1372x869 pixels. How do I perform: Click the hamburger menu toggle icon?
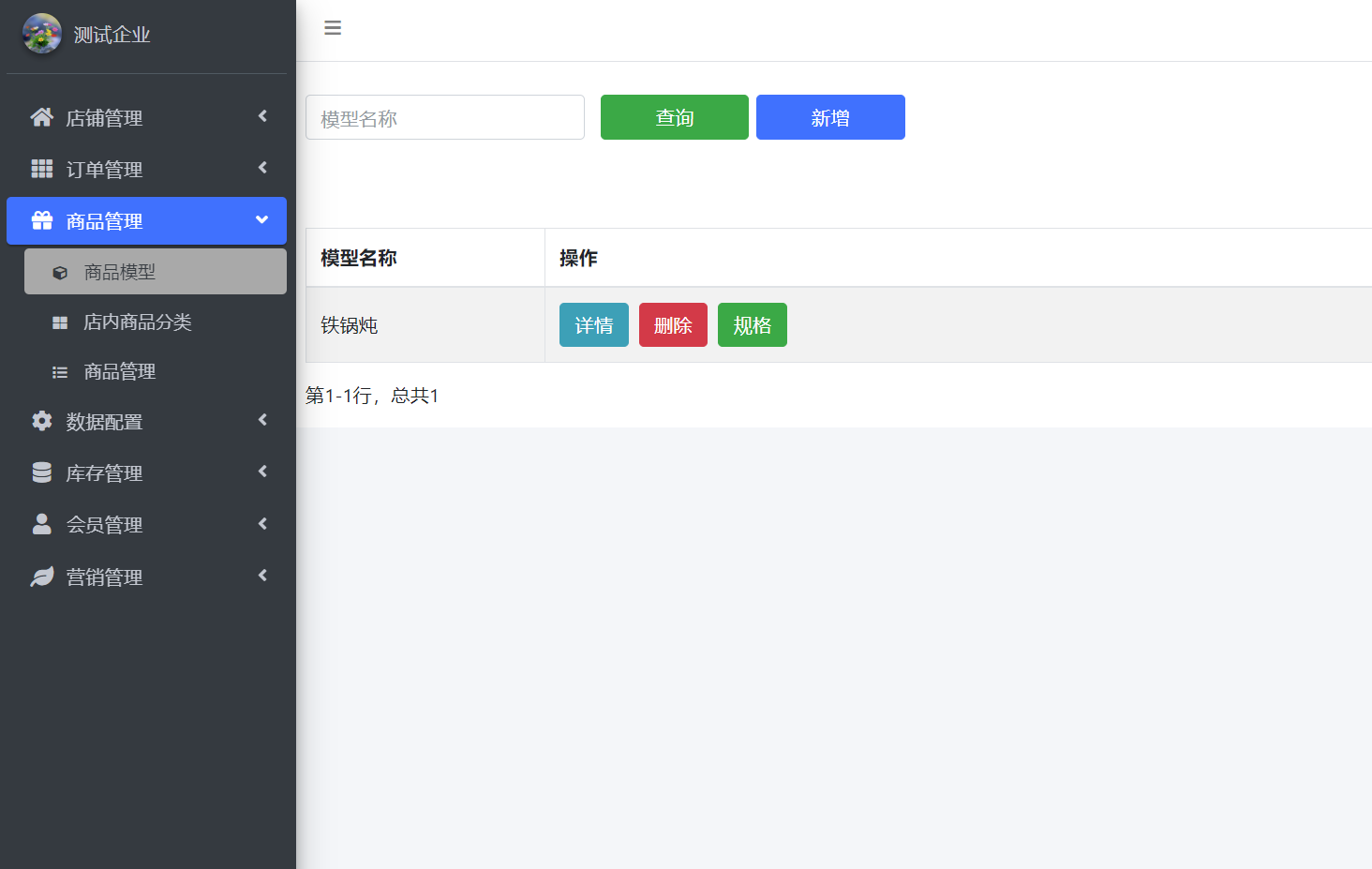coord(333,28)
